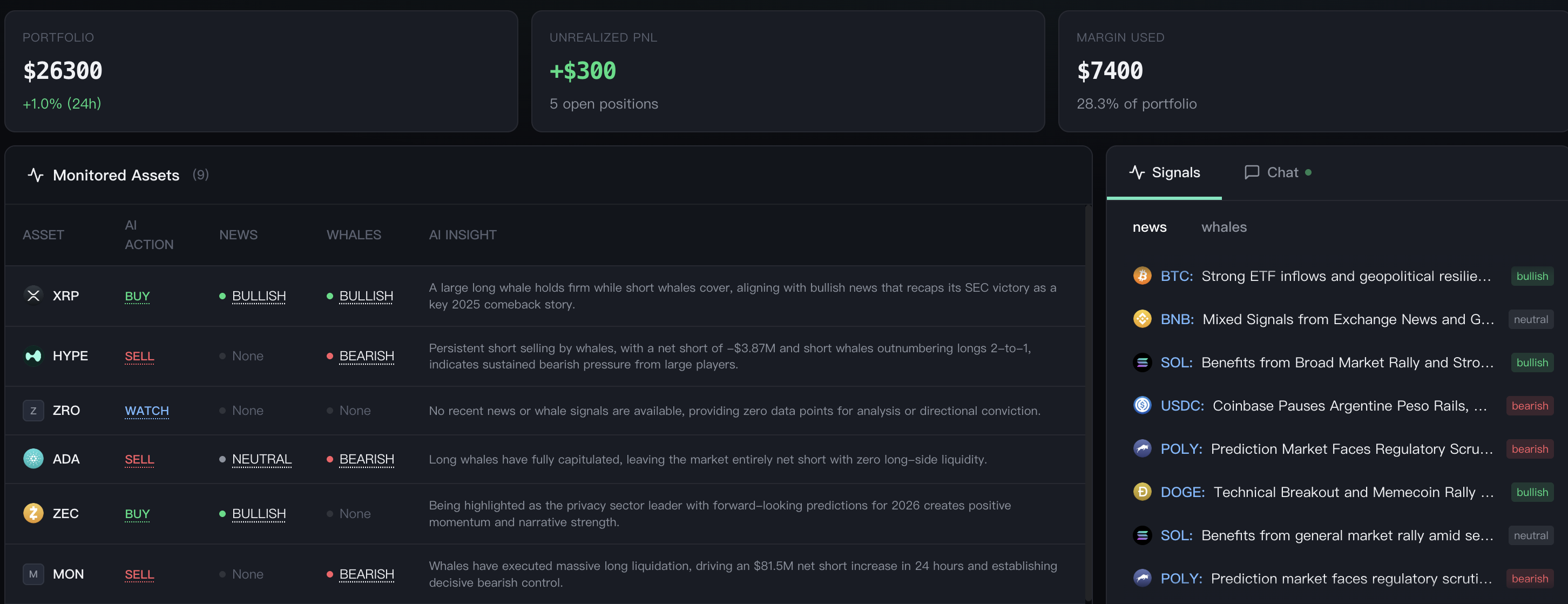Click the DOGE icon in signals list
1568x604 pixels.
click(1142, 492)
